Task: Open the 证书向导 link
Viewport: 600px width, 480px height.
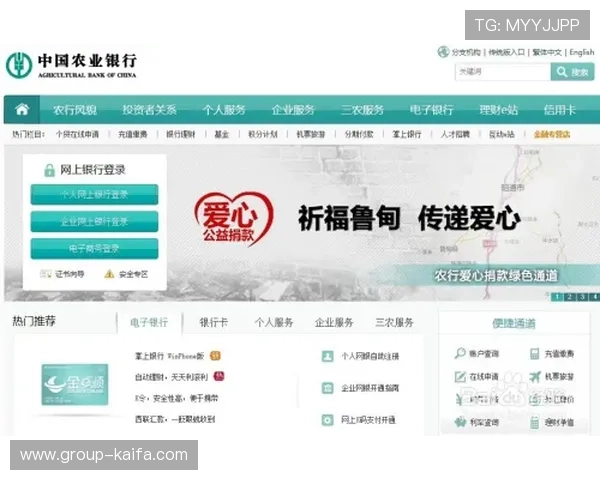Action: click(x=70, y=274)
